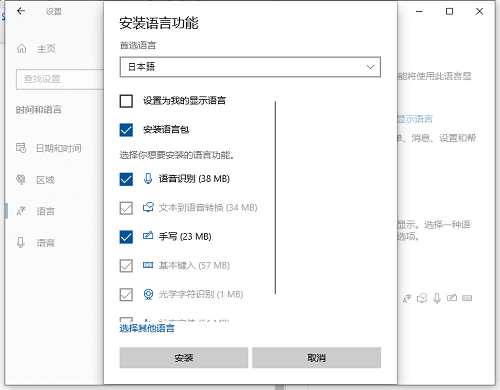Image resolution: width=500 pixels, height=390 pixels.
Task: Click the feature list vertical scrollbar
Action: (x=275, y=198)
